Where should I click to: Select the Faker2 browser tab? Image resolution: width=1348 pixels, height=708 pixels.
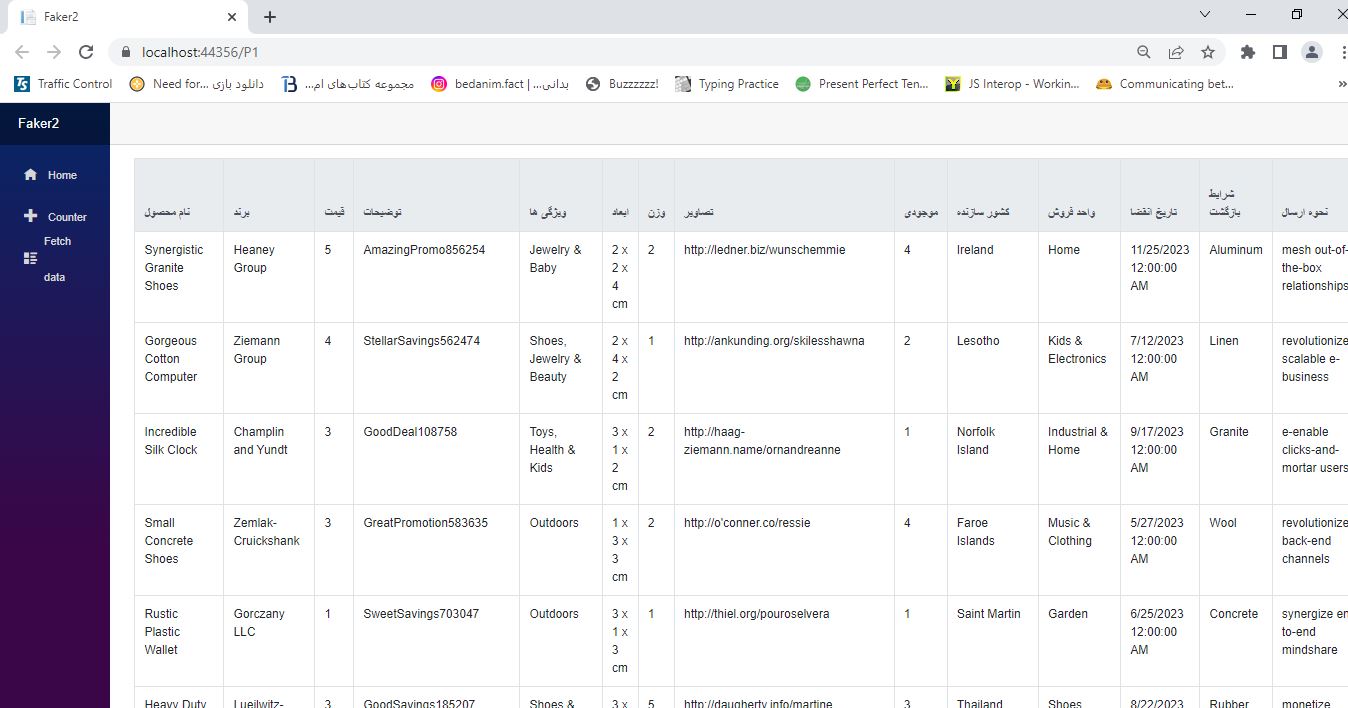click(x=120, y=17)
